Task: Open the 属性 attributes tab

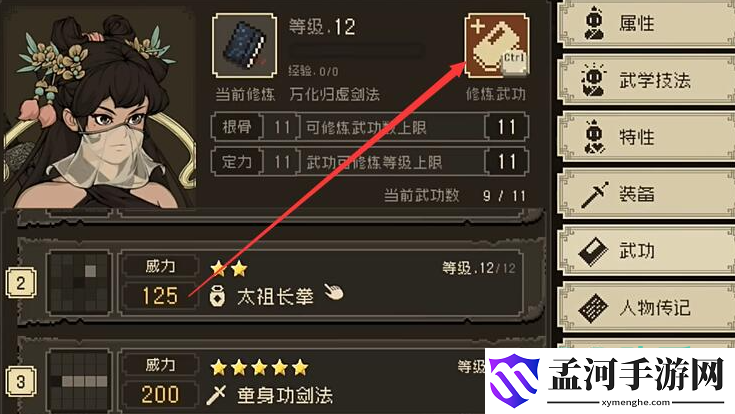Action: tap(647, 23)
